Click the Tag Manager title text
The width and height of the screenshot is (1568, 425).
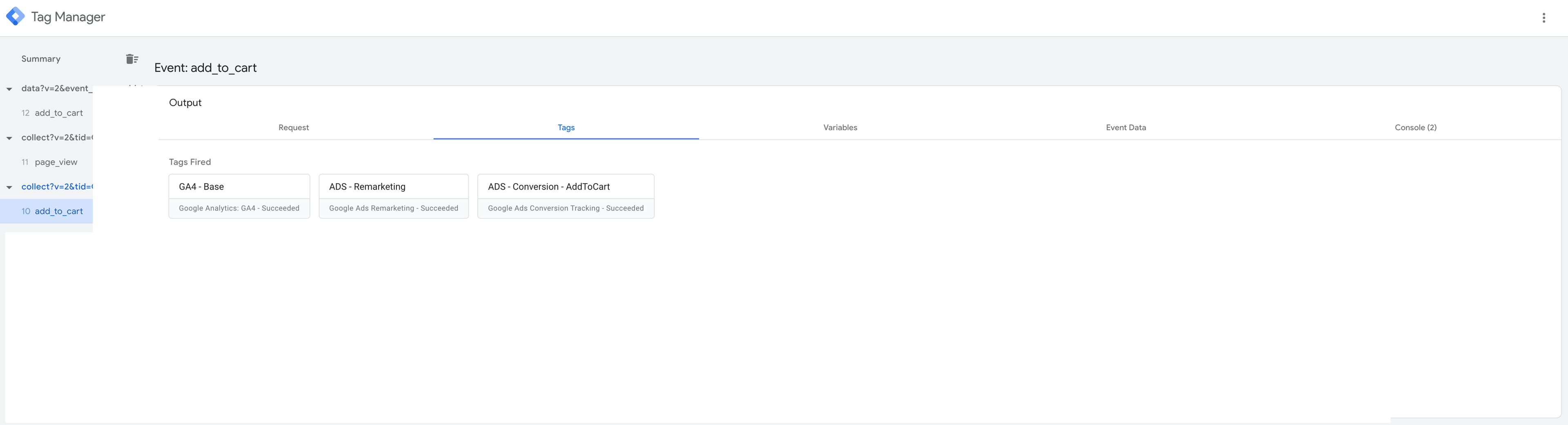68,17
